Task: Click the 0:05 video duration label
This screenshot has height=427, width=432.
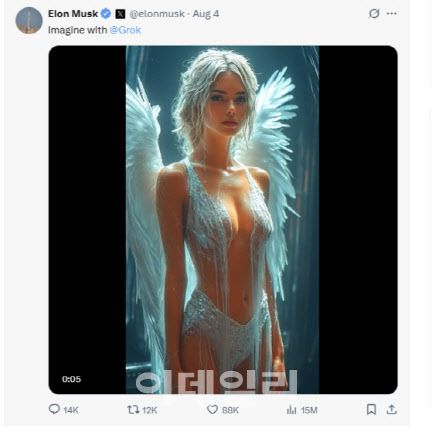Action: point(71,379)
